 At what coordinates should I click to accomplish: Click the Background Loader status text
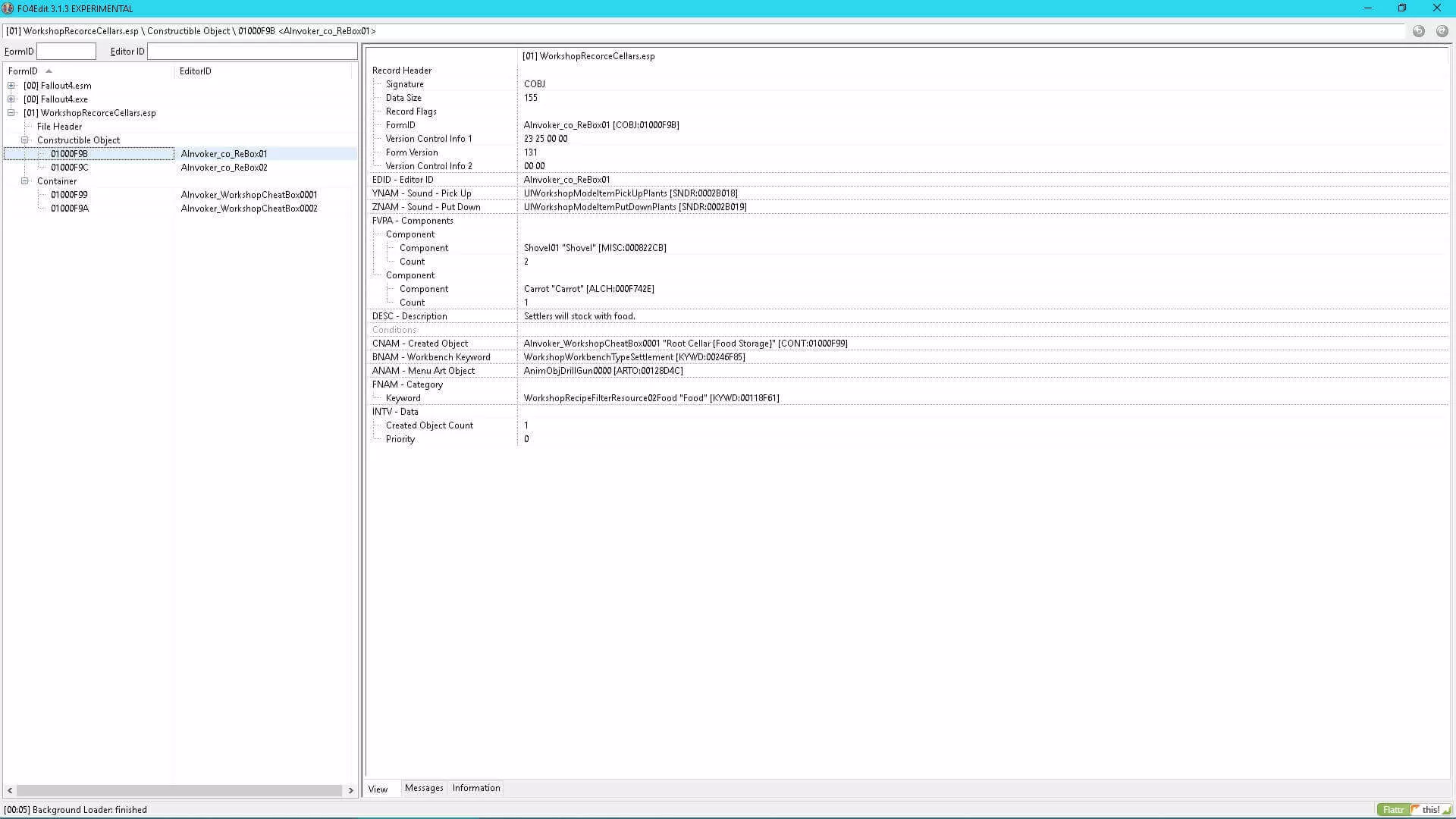tap(76, 810)
